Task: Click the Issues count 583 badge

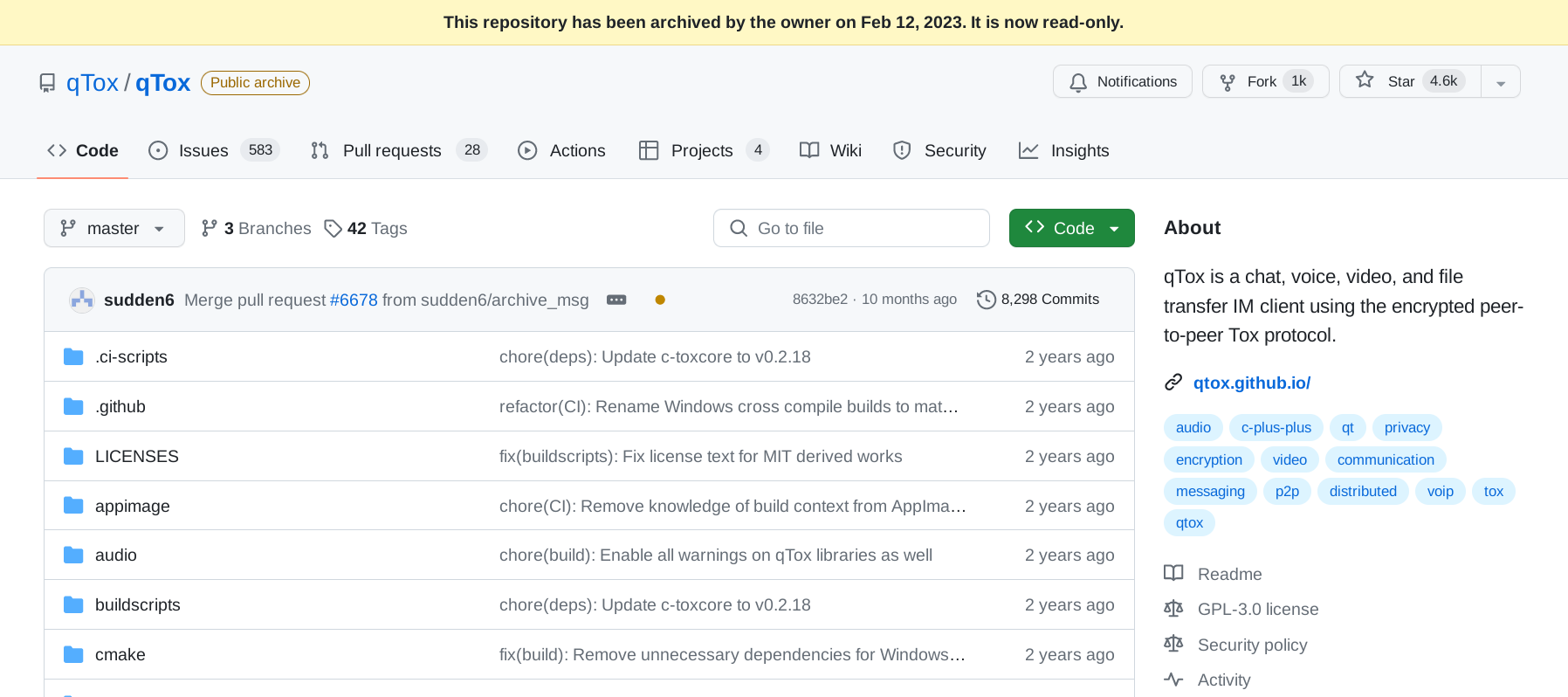Action: [260, 150]
